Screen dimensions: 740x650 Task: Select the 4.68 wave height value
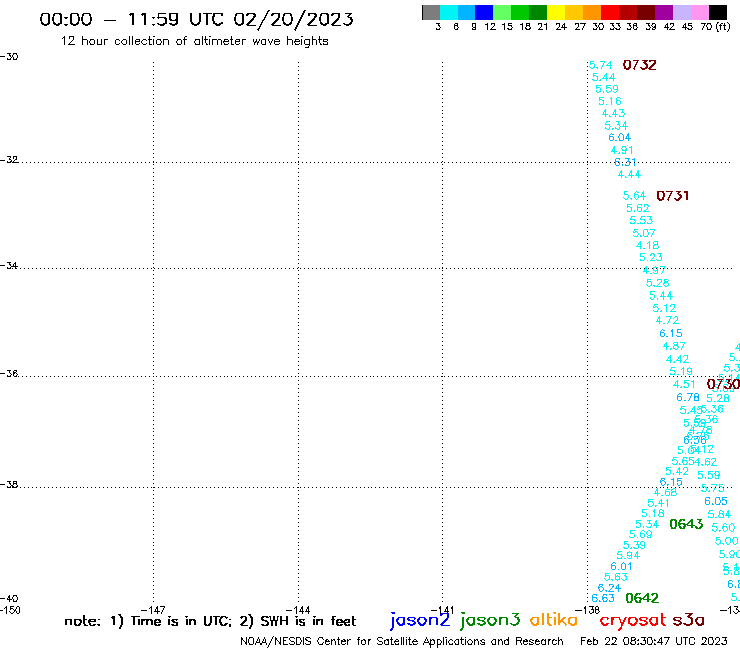tap(665, 492)
